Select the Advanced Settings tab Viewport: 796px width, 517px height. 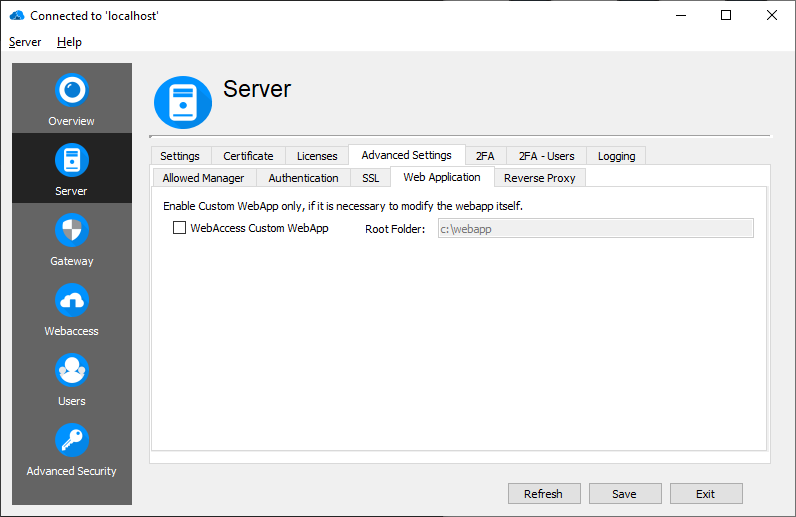(x=407, y=155)
